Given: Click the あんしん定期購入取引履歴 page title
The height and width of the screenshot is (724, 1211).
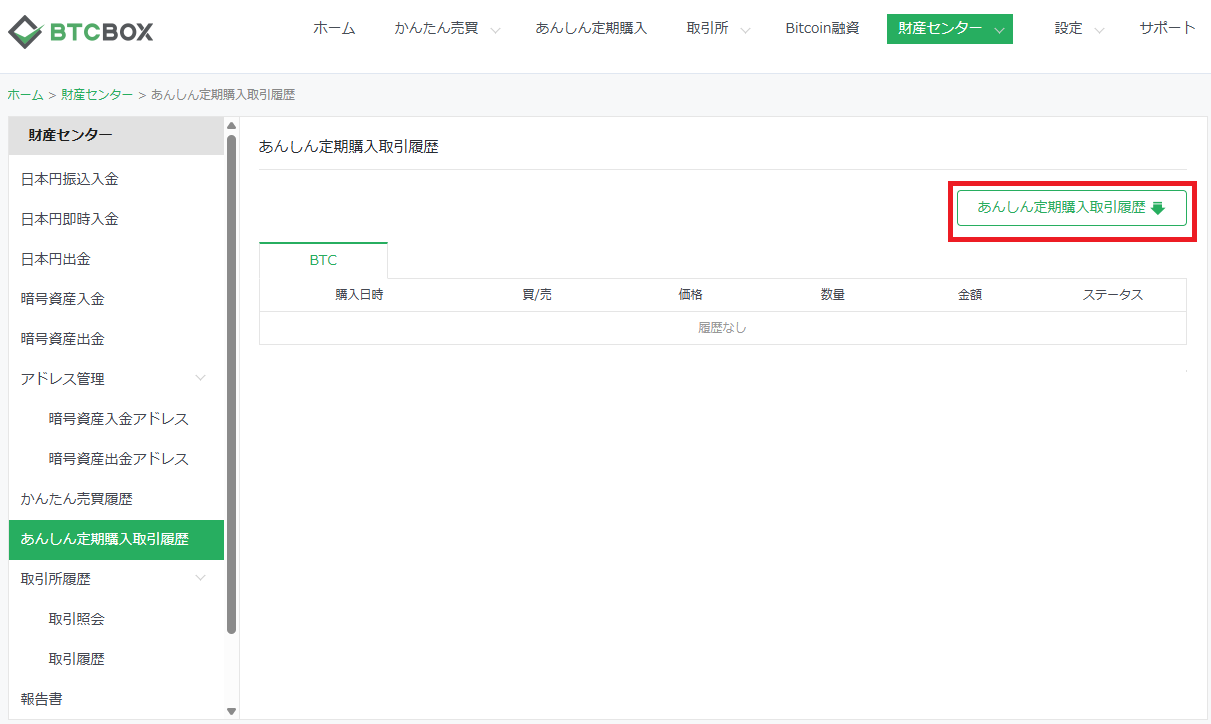Looking at the screenshot, I should click(x=349, y=147).
